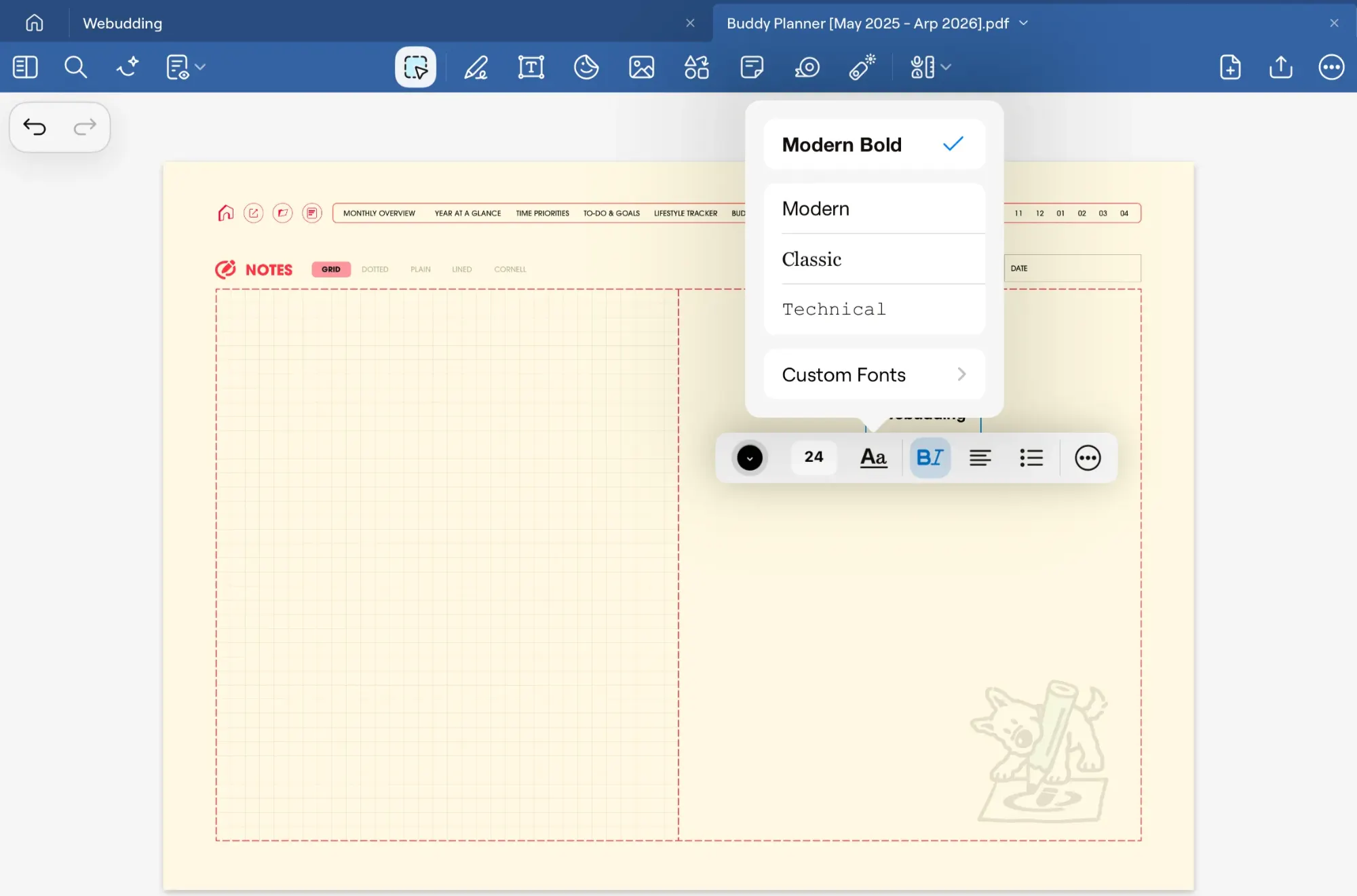
Task: Click the Undo arrow button
Action: click(x=35, y=127)
